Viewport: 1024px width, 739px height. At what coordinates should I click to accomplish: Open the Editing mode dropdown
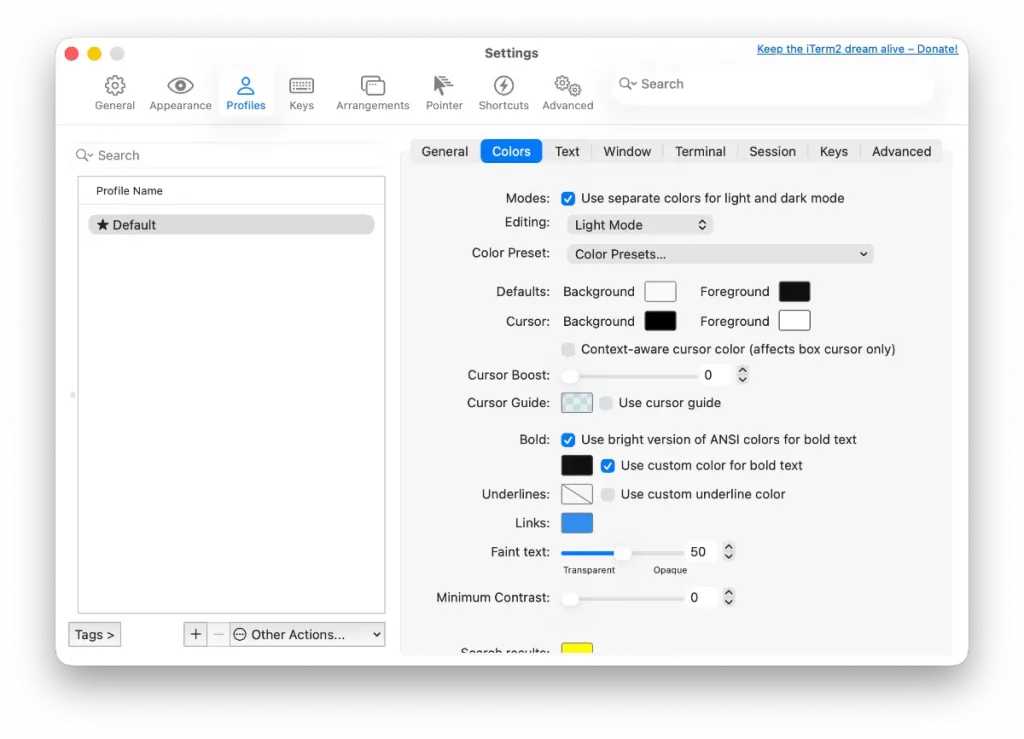click(639, 224)
